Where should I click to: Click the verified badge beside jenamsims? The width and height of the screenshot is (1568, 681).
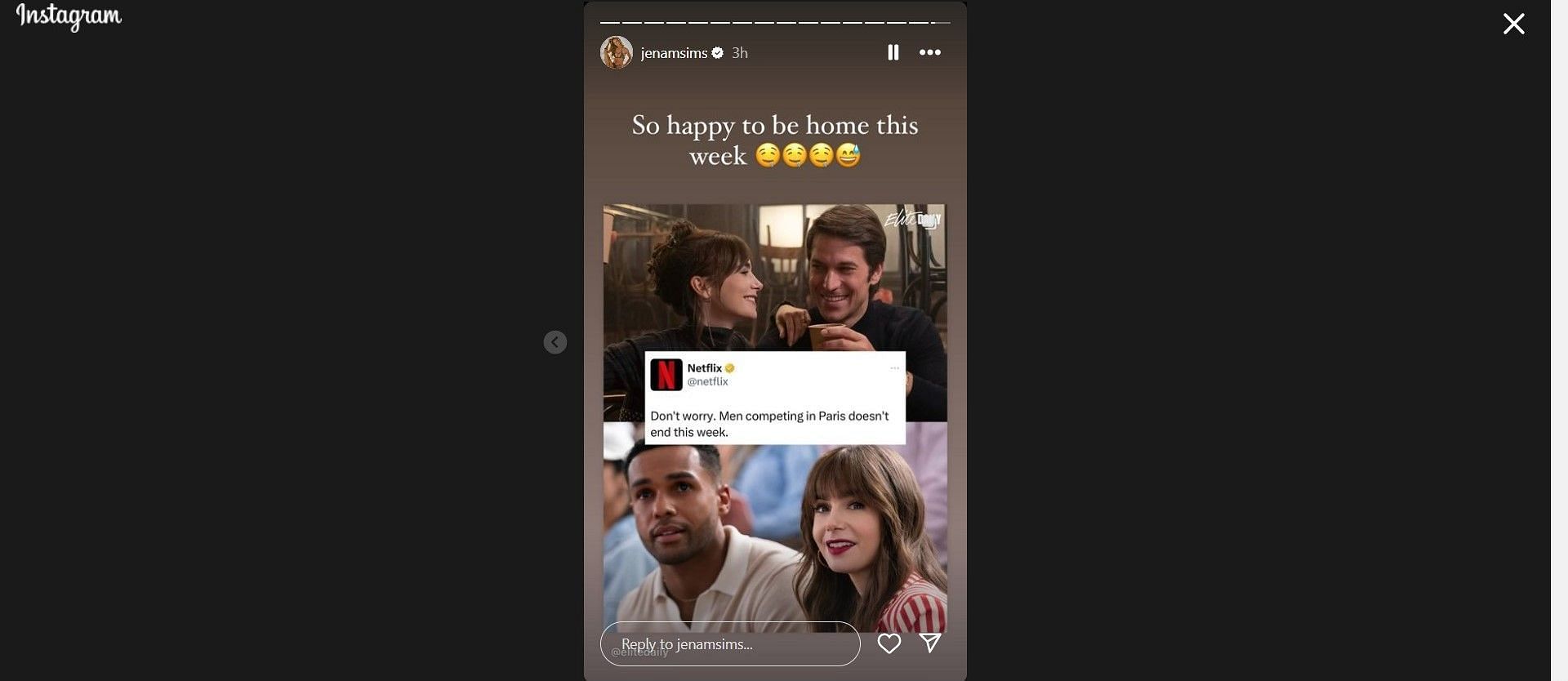click(718, 53)
